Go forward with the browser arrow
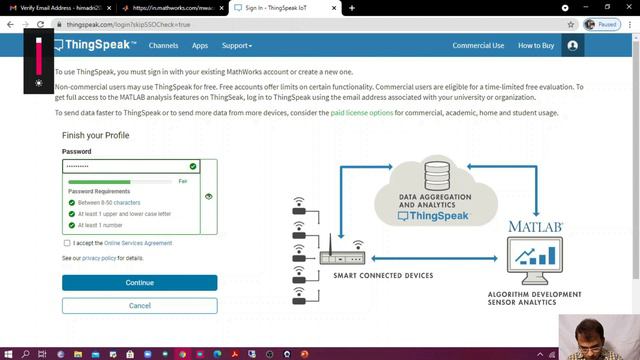 coord(25,24)
